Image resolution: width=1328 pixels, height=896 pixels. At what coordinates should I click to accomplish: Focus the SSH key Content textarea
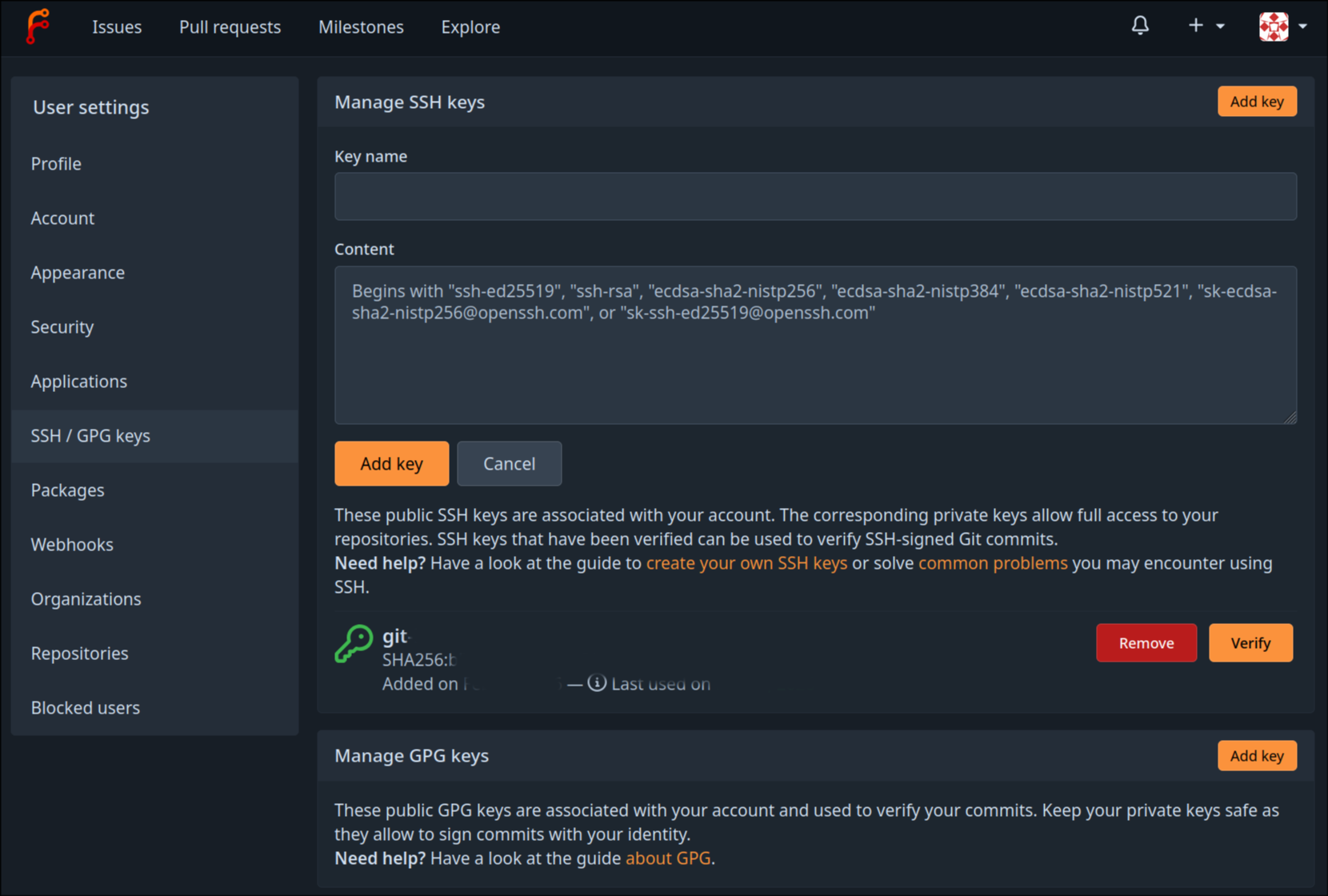[814, 360]
